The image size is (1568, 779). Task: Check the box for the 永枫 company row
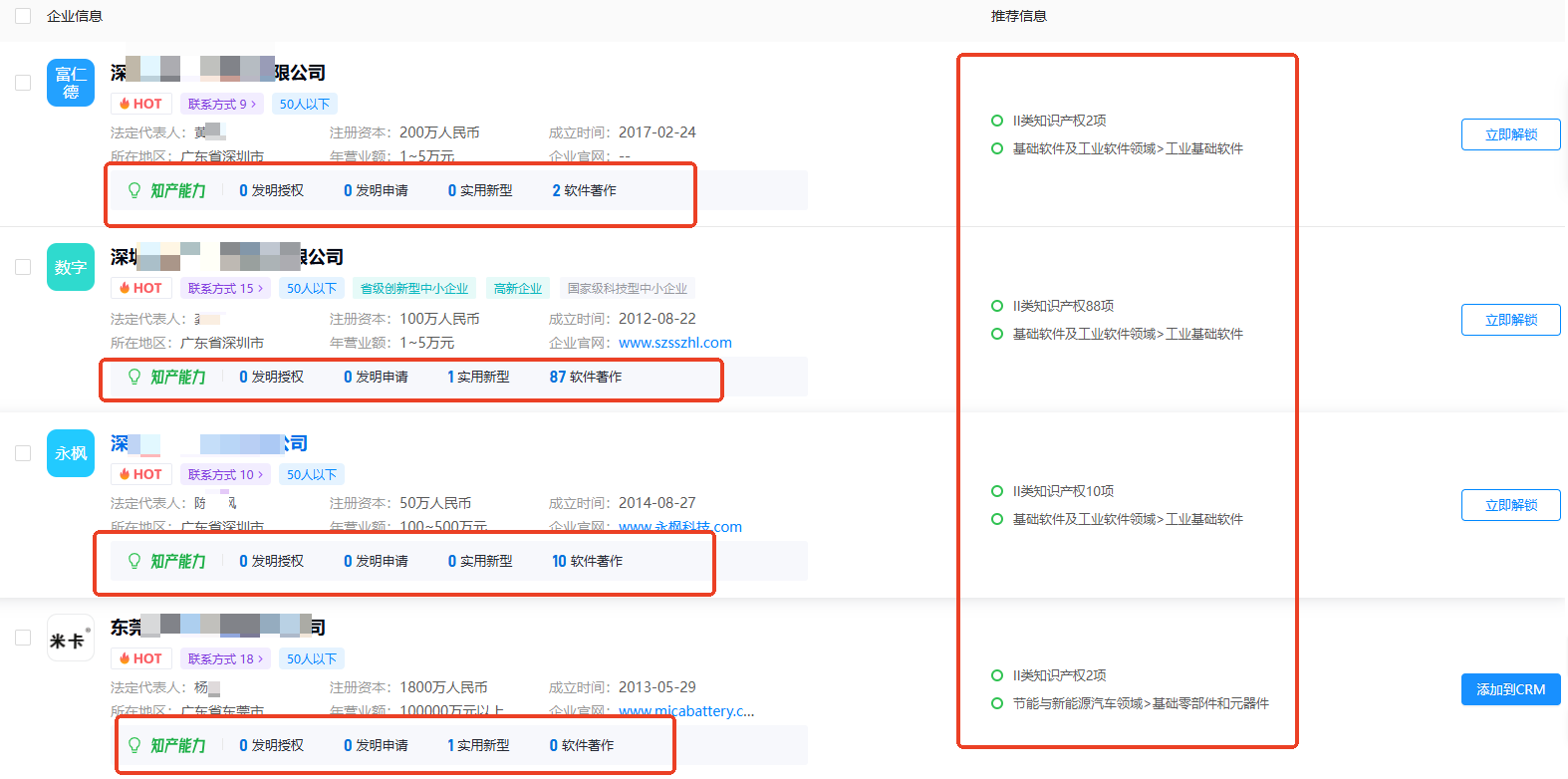point(23,453)
